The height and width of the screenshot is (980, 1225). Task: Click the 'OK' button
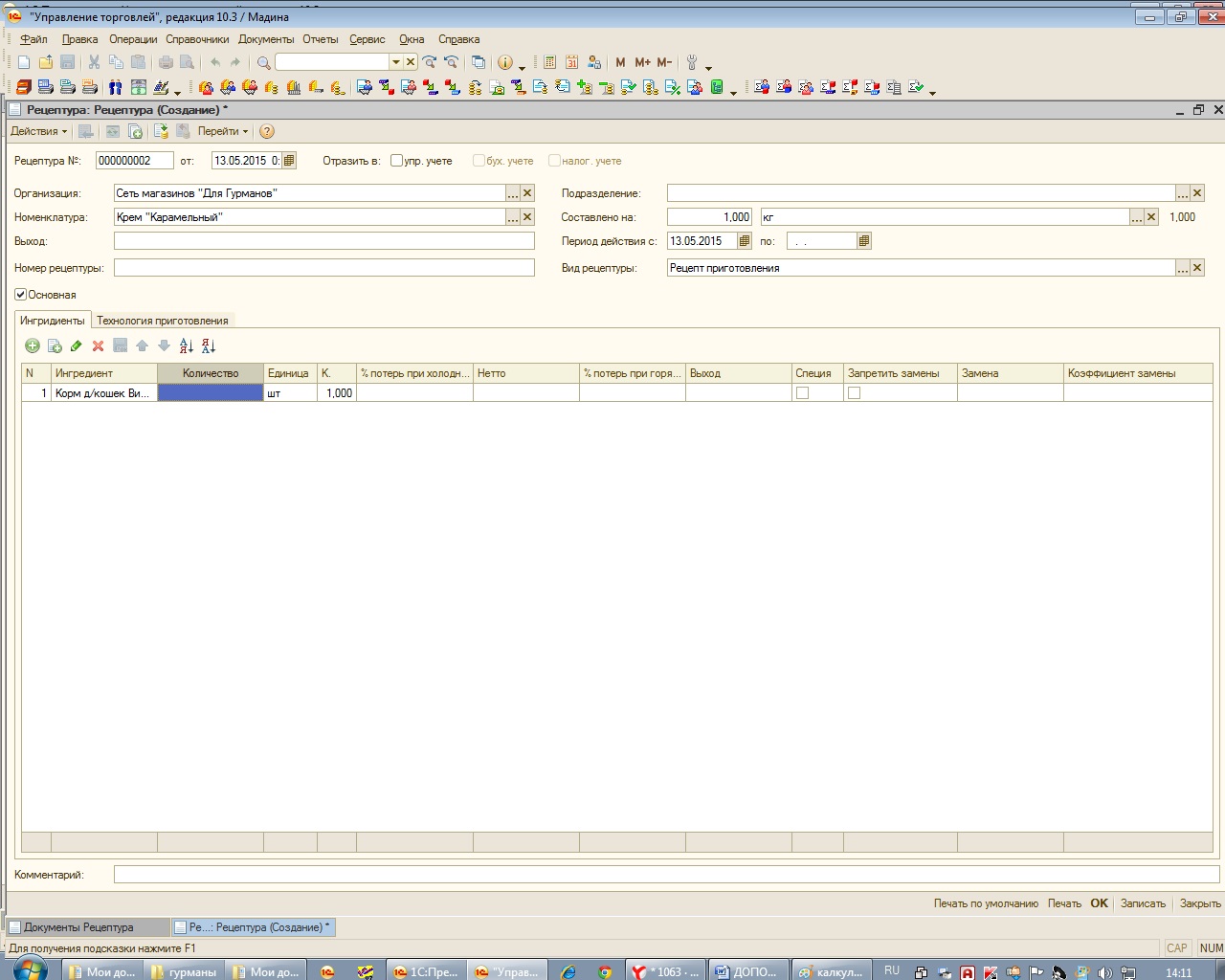[1099, 903]
